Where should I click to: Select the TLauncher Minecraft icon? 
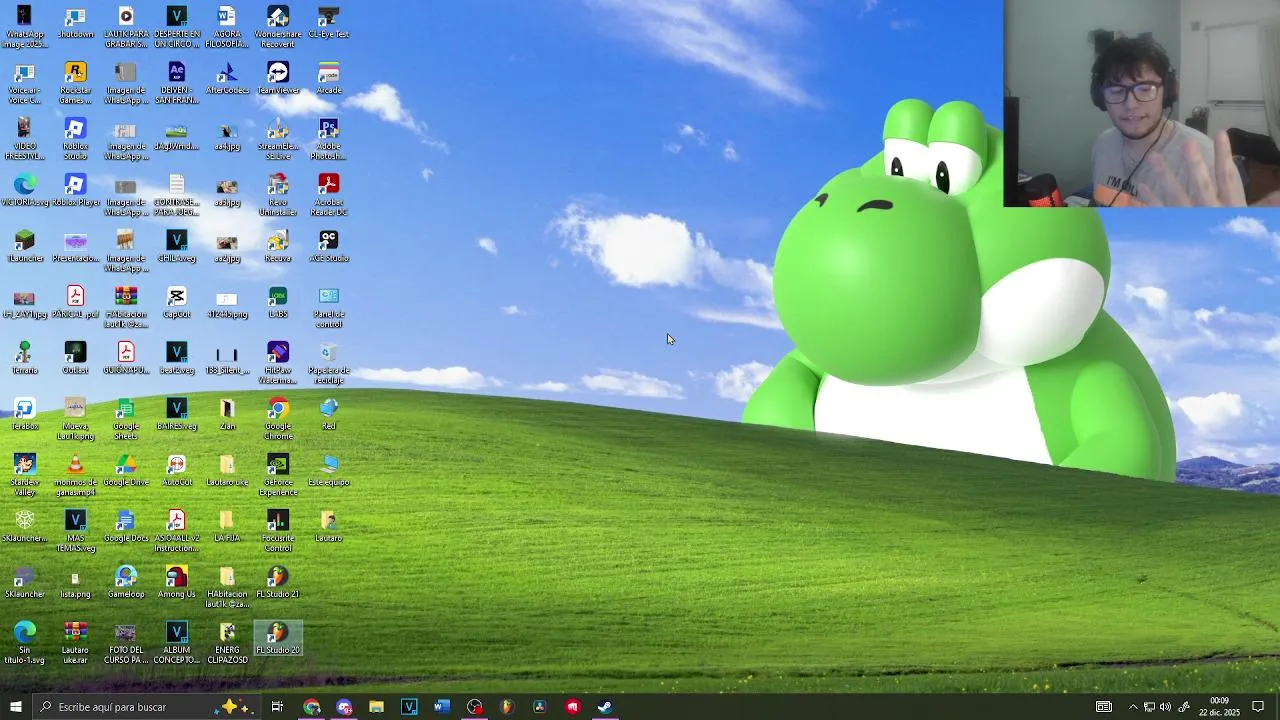tap(25, 247)
